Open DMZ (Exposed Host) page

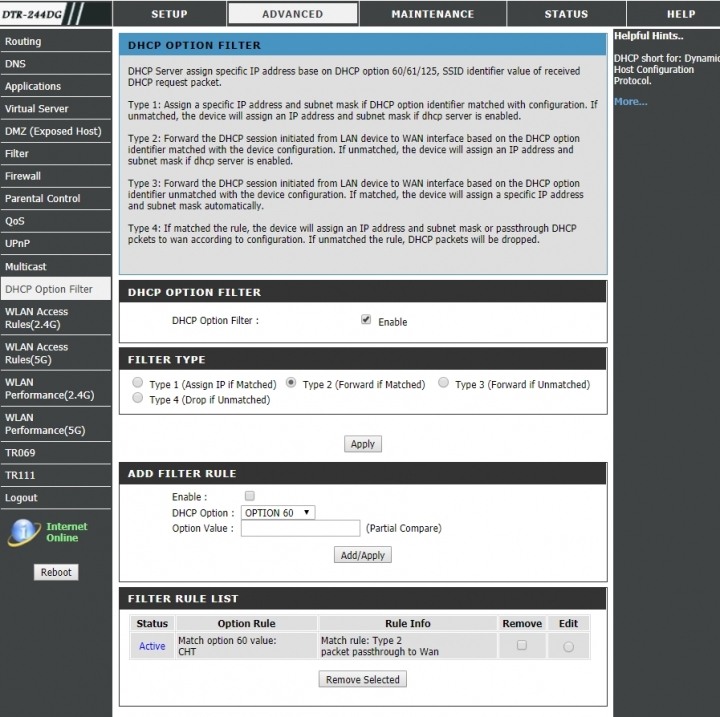coord(56,131)
